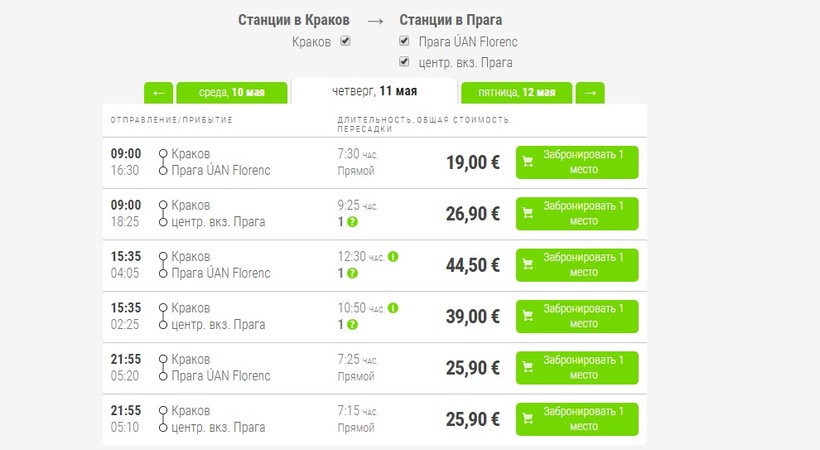This screenshot has width=820, height=450.
Task: Click the transfer help icon on the 44,50 € trip
Action: (353, 273)
